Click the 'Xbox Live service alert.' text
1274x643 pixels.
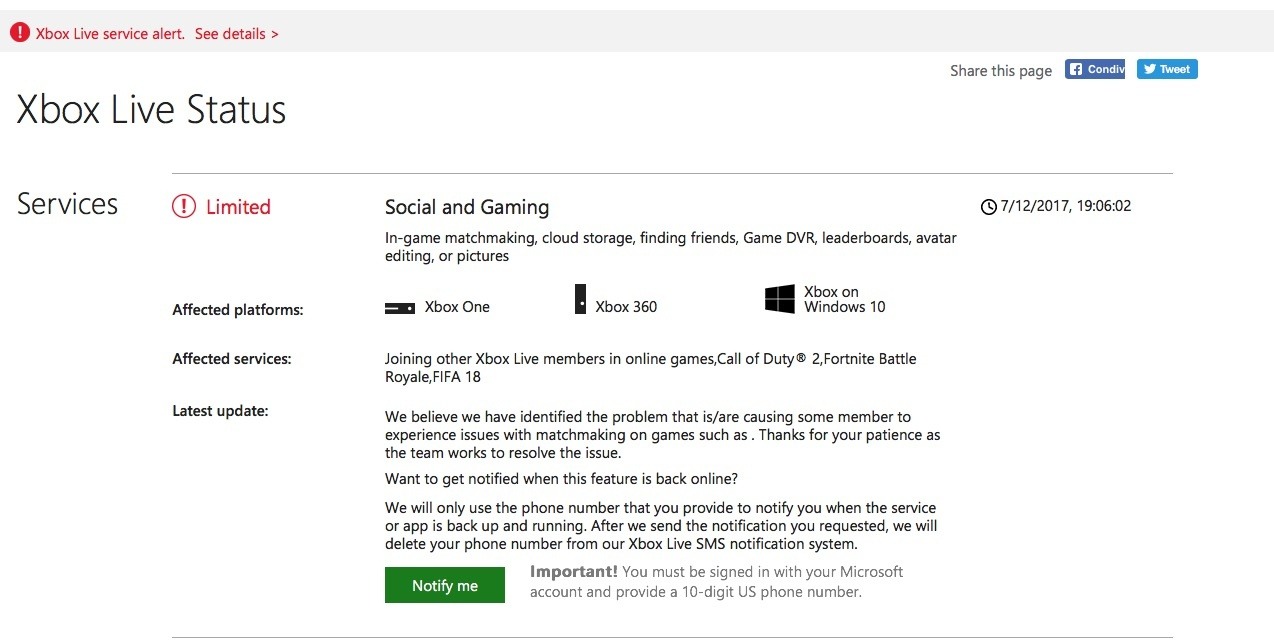pyautogui.click(x=110, y=34)
